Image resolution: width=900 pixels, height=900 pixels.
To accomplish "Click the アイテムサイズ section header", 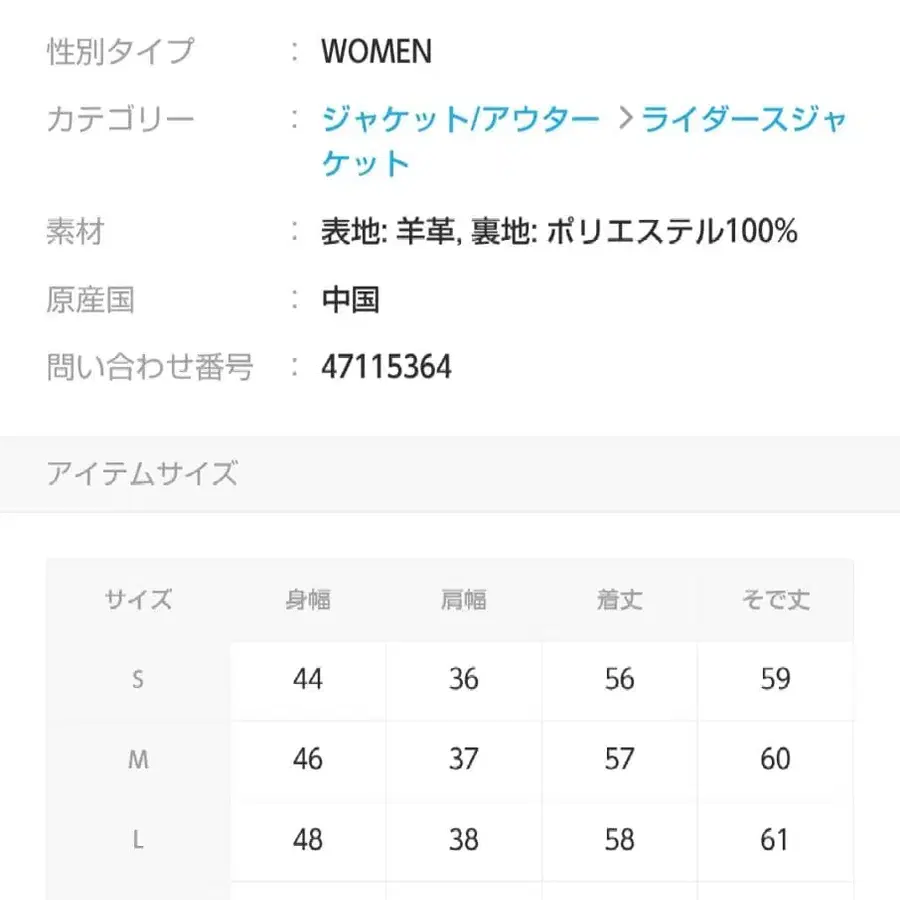I will coord(143,473).
